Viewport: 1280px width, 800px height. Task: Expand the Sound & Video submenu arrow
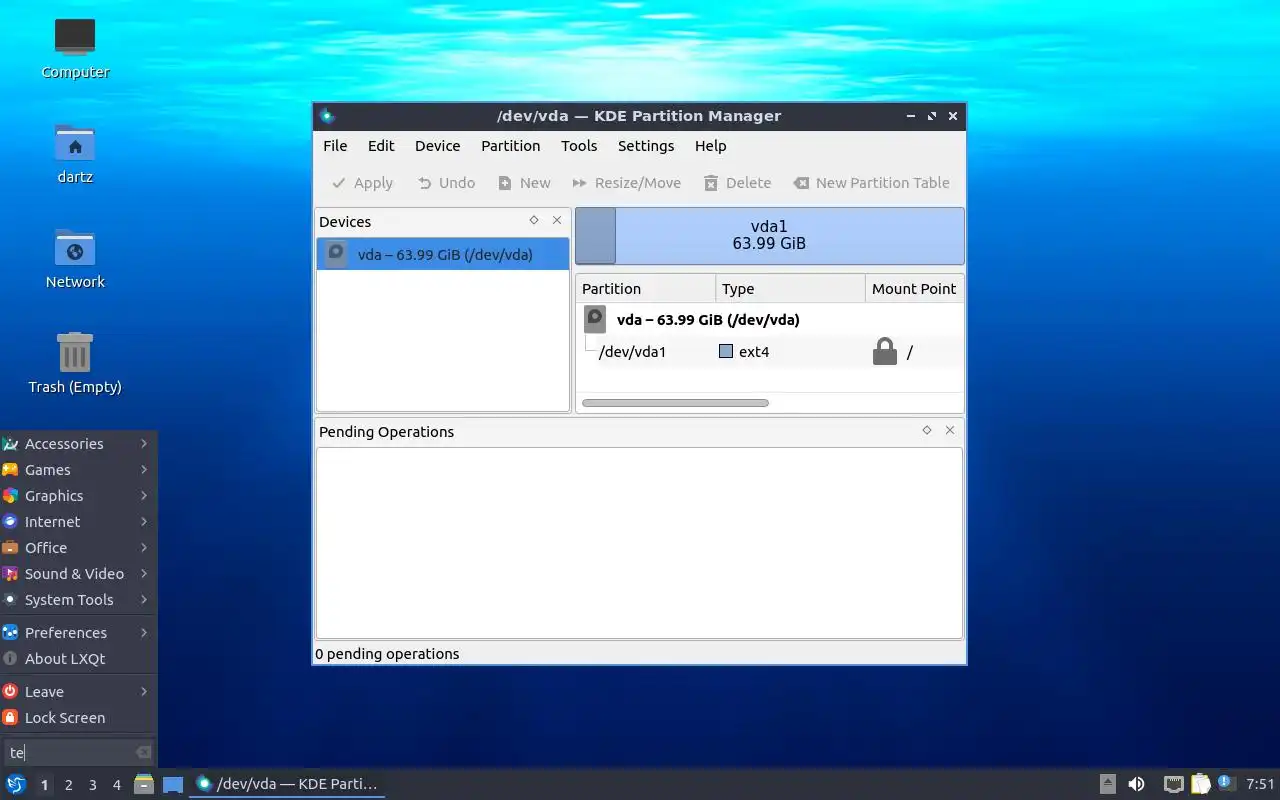click(x=145, y=574)
